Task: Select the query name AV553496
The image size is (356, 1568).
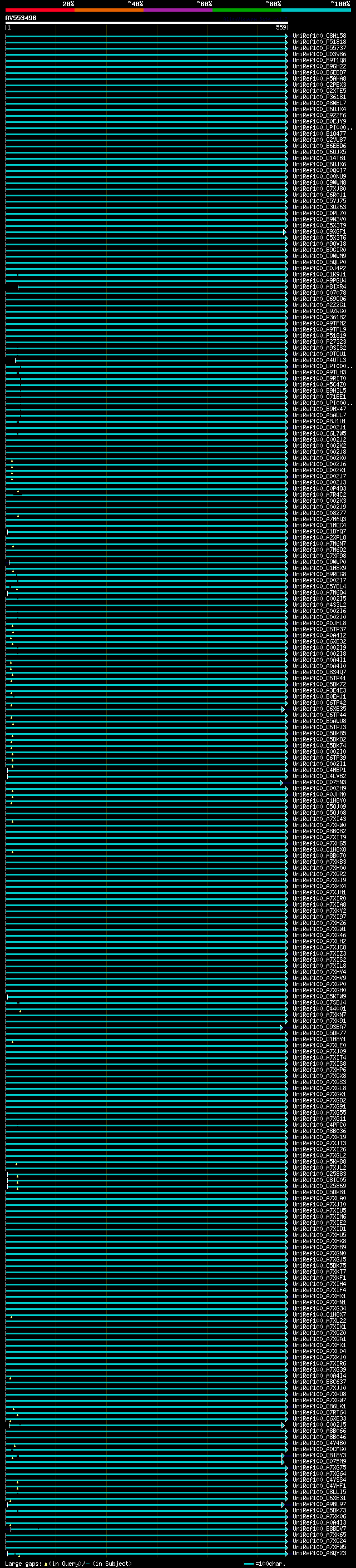Action: tap(21, 18)
